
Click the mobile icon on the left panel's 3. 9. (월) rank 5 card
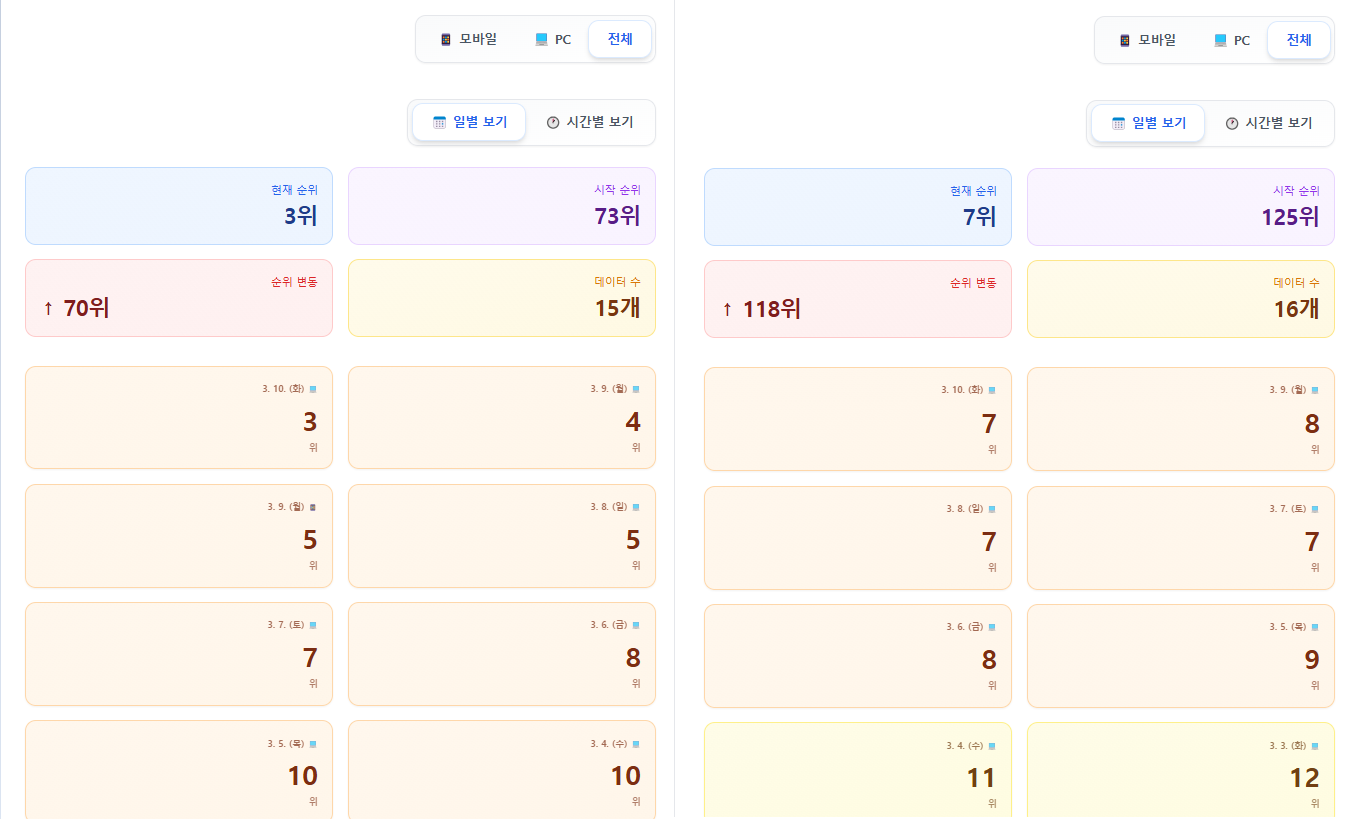coord(313,507)
